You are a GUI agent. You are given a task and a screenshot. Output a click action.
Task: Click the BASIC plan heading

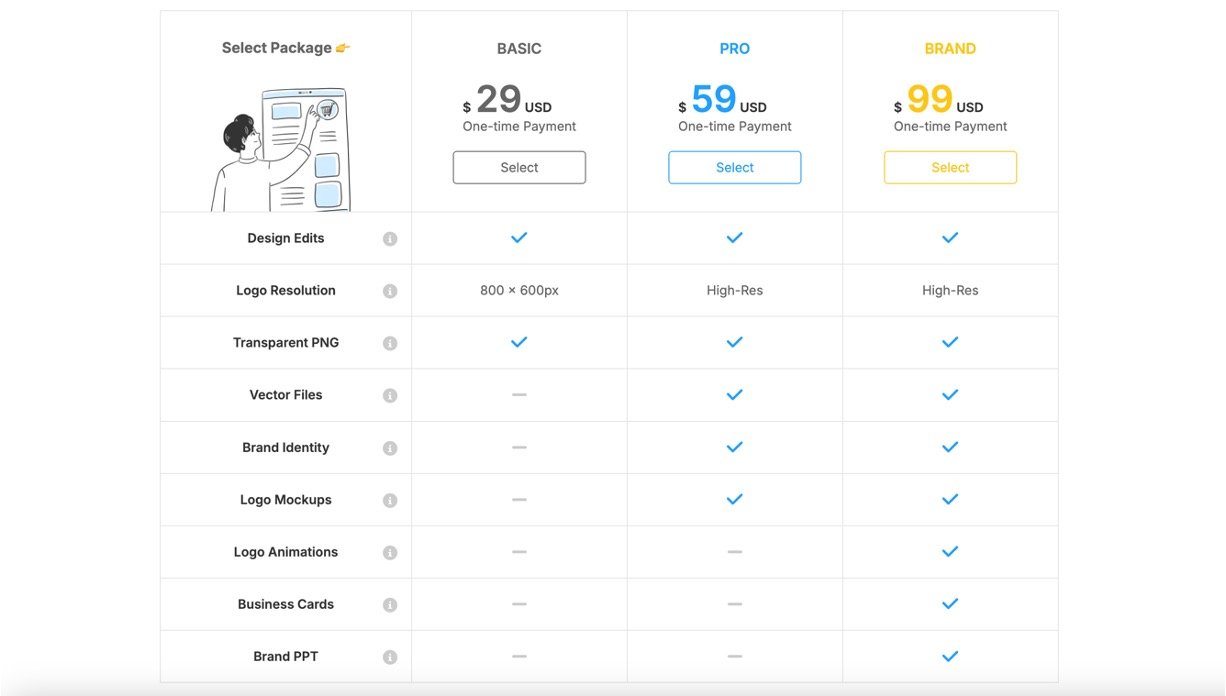click(x=519, y=48)
